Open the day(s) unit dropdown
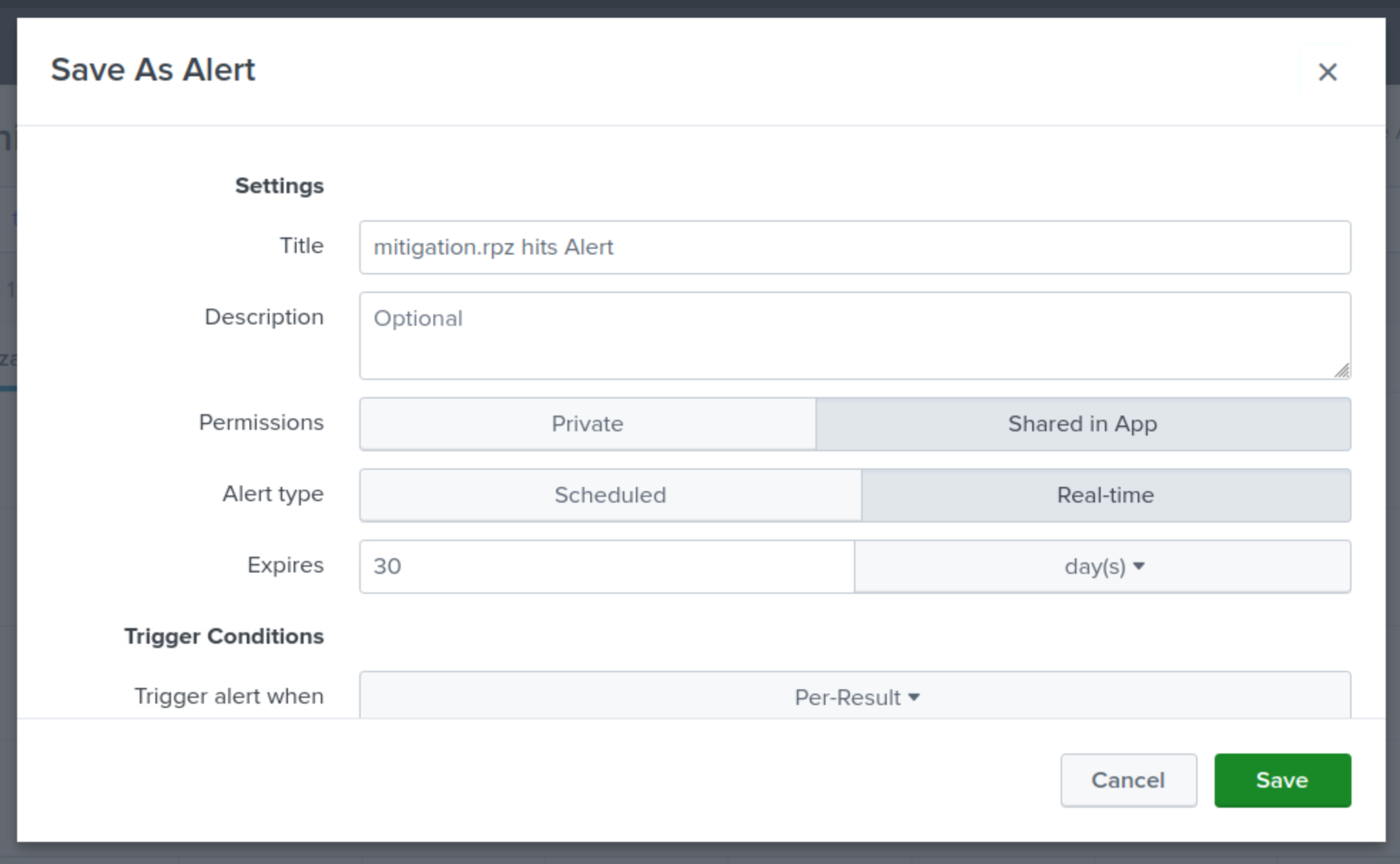1400x864 pixels. [x=1102, y=567]
